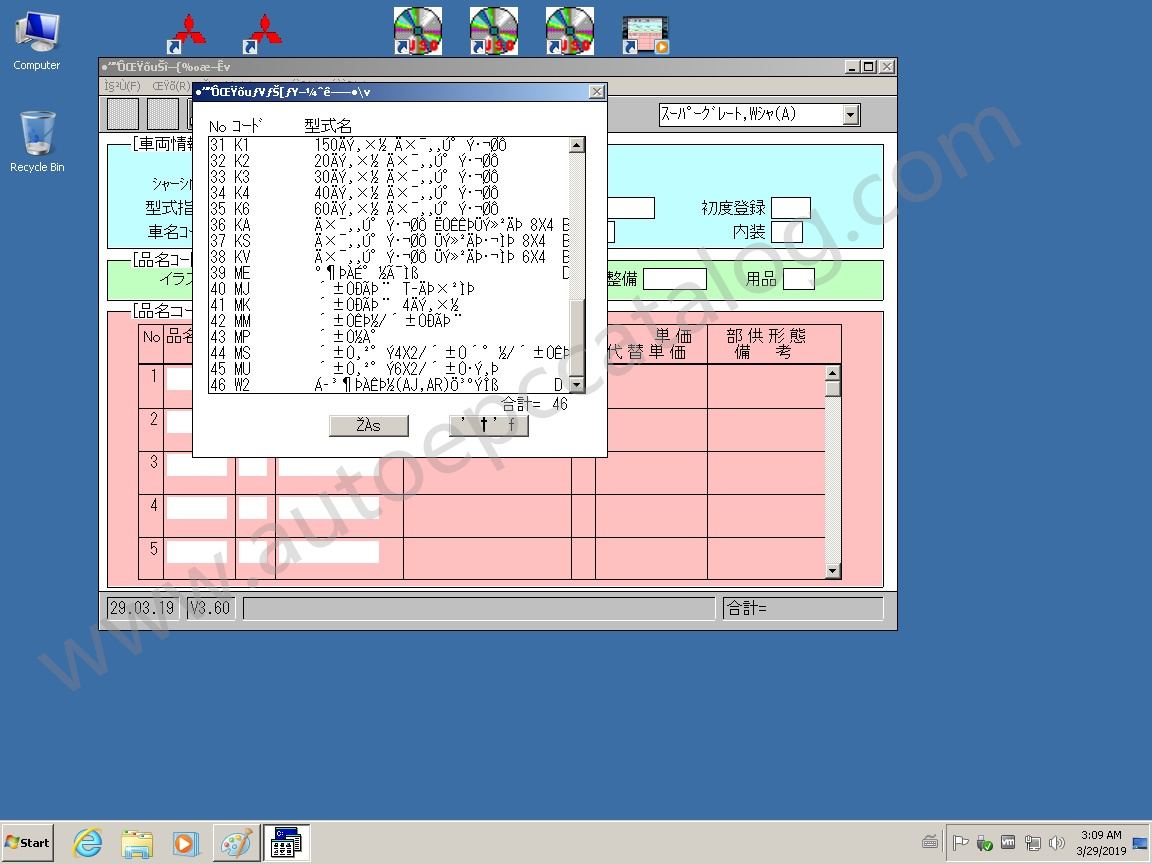Image resolution: width=1152 pixels, height=864 pixels.
Task: Select row 45 MU in the model list
Action: 389,369
